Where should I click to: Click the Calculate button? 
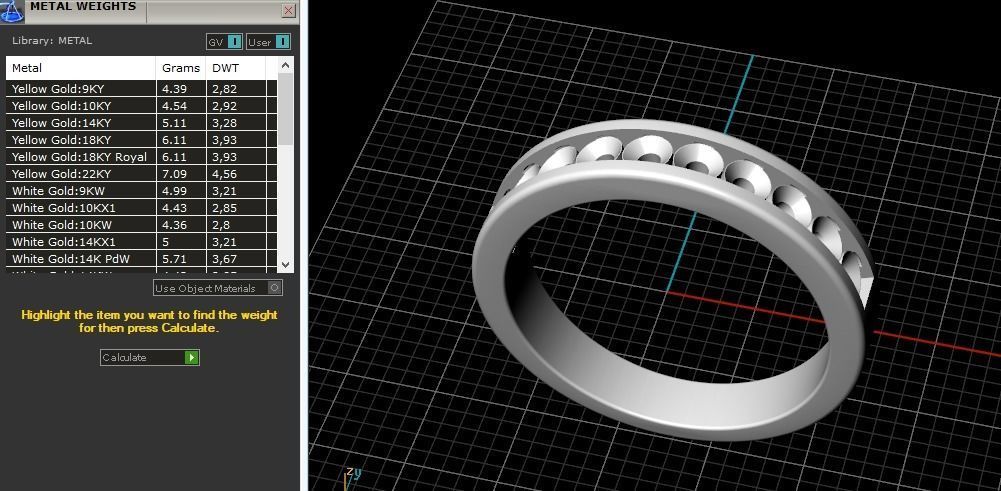point(149,358)
